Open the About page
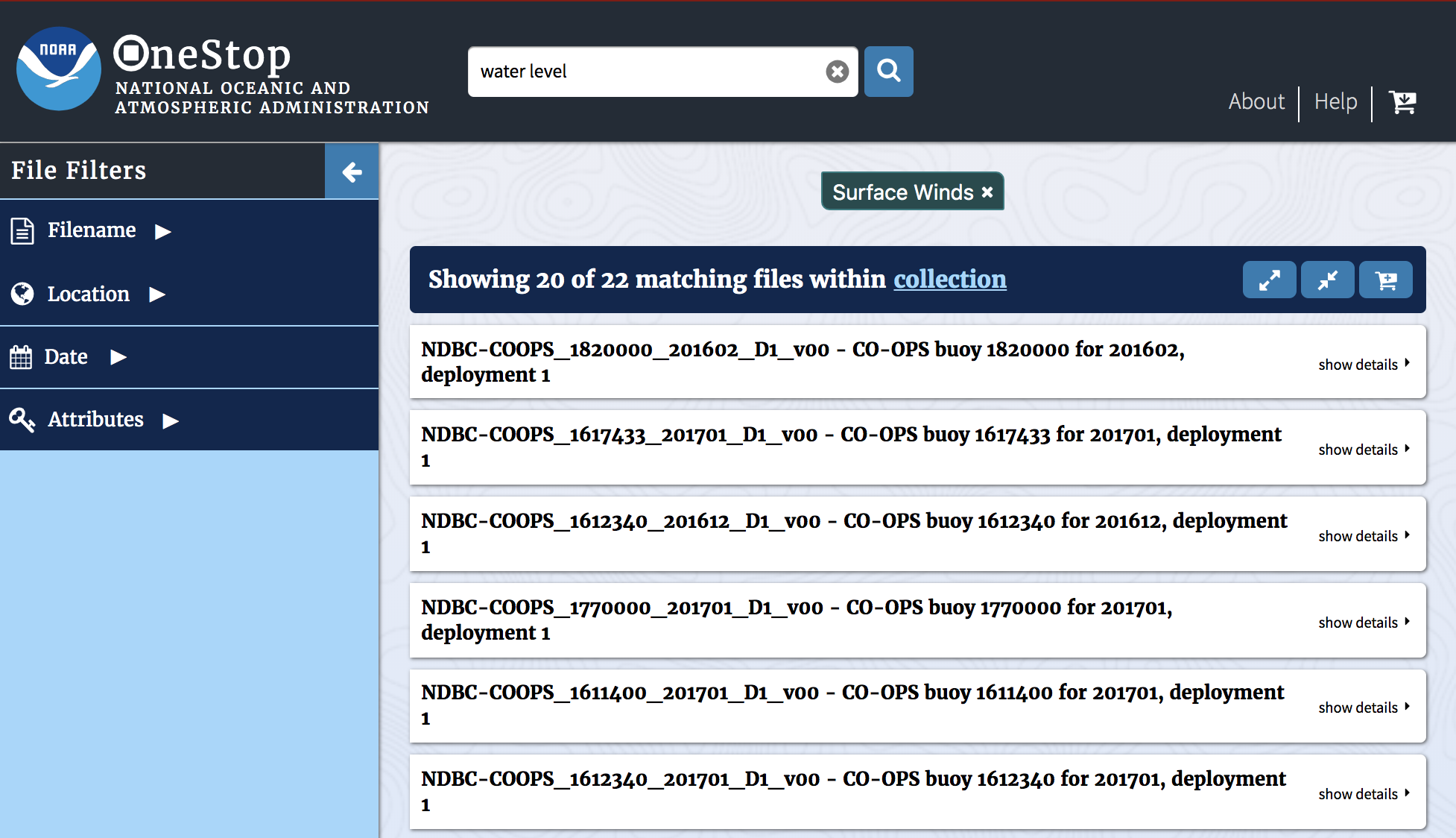Image resolution: width=1456 pixels, height=838 pixels. pos(1256,101)
